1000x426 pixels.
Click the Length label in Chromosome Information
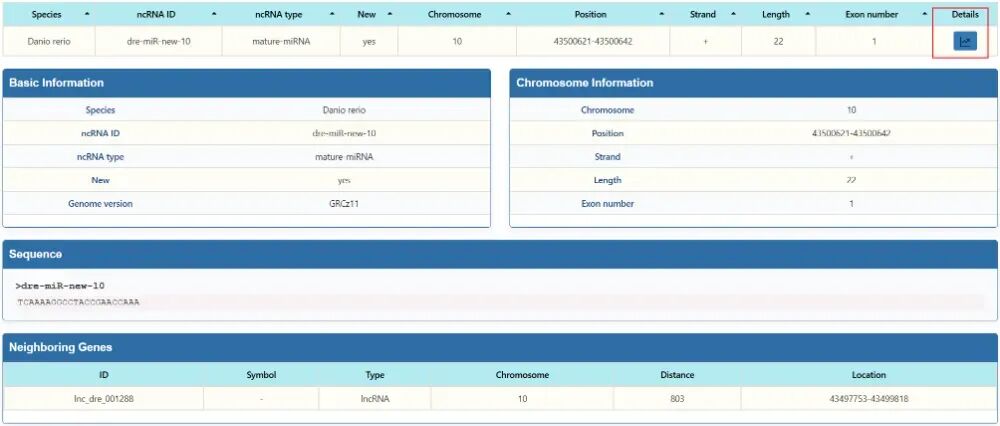pos(607,180)
